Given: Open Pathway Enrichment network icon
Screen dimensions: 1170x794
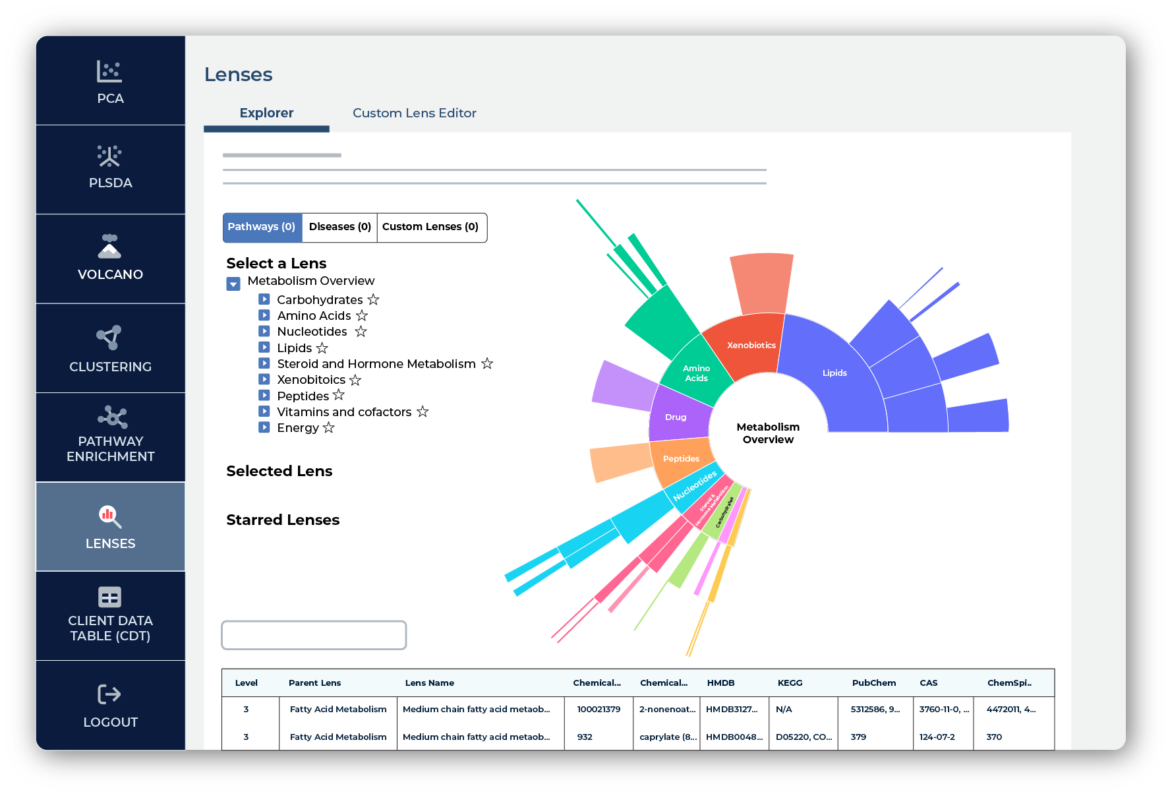Looking at the screenshot, I should click(x=110, y=416).
